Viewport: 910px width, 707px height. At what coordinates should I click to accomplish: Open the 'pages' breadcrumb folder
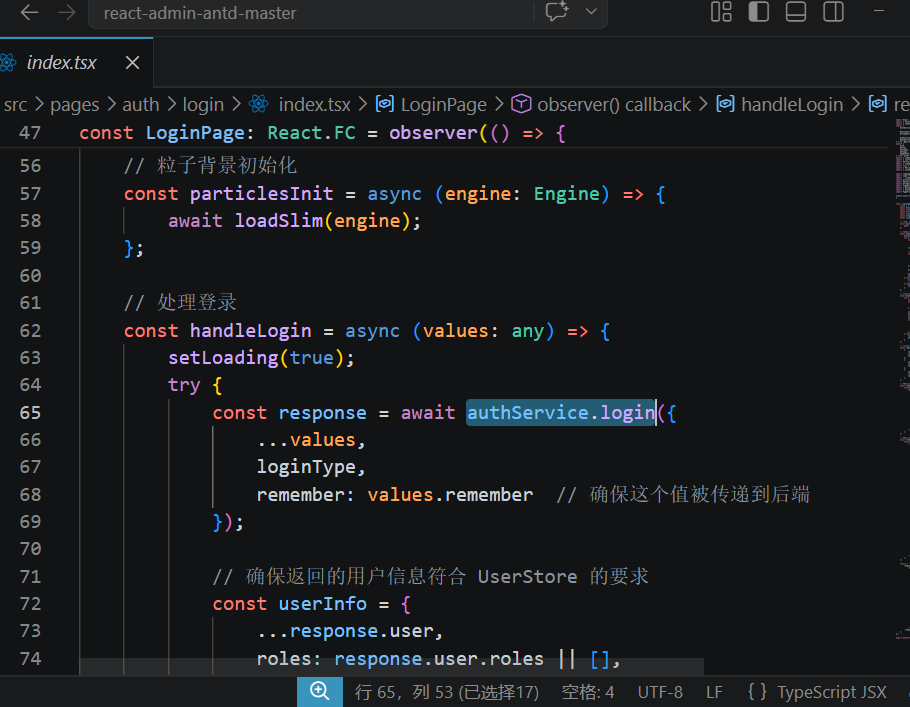click(74, 104)
